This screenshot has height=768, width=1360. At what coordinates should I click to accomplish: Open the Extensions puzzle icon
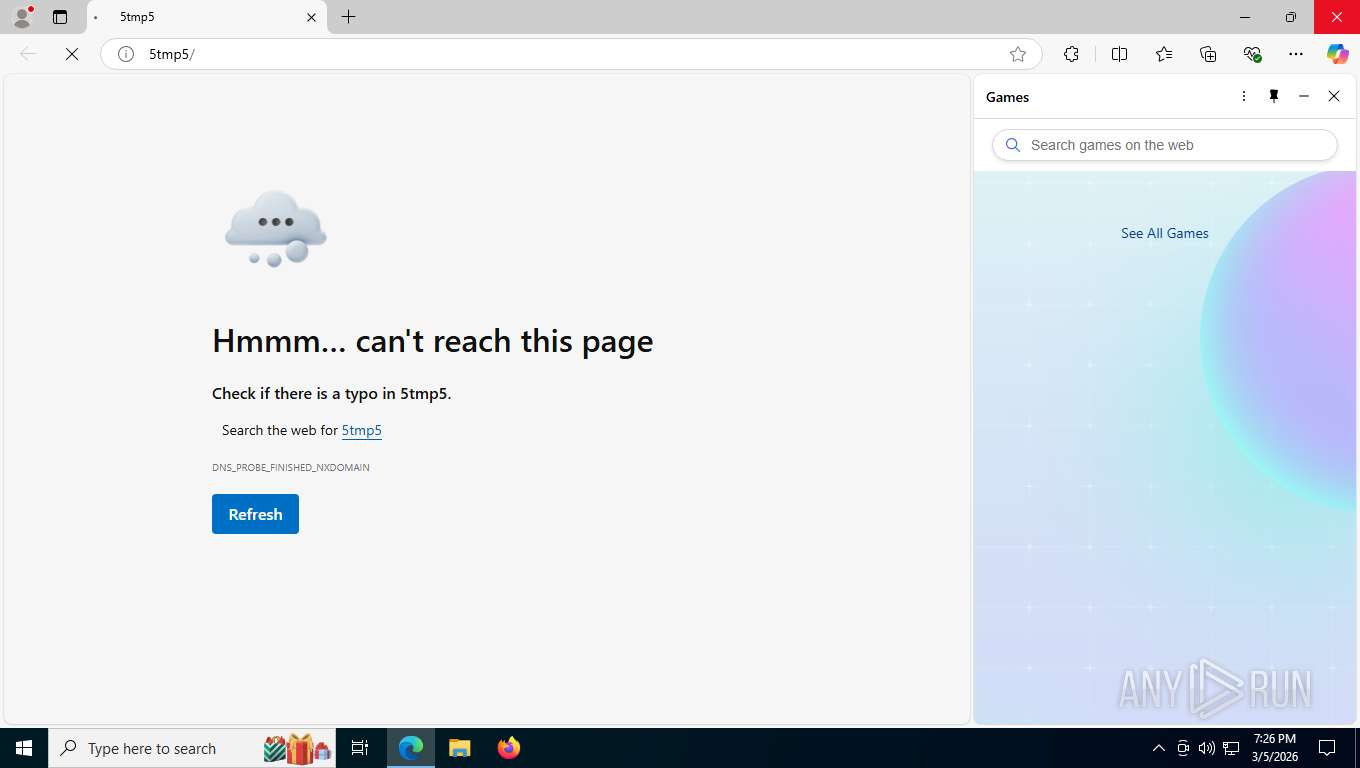(x=1072, y=54)
